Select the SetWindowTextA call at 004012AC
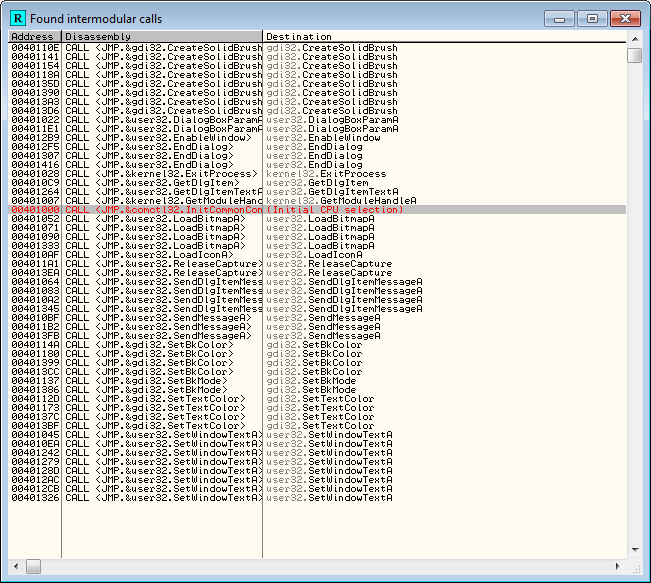Image resolution: width=651 pixels, height=583 pixels. (317, 480)
